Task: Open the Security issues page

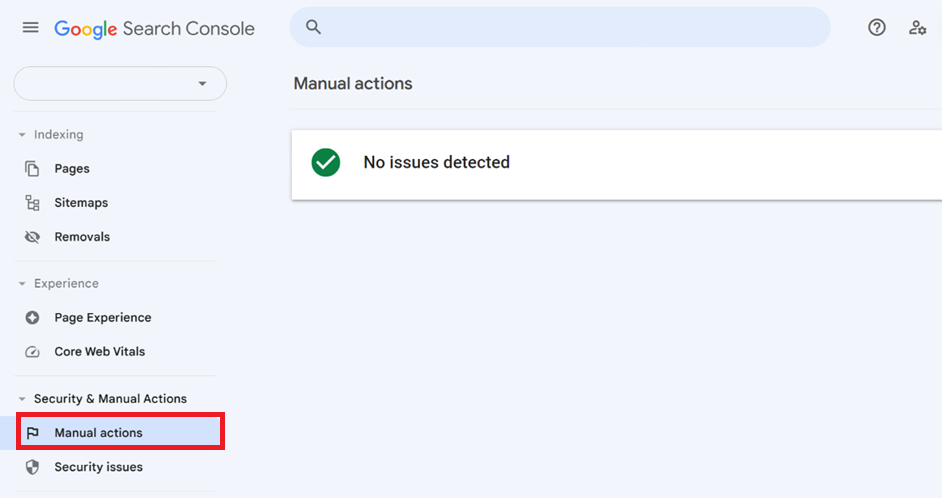Action: coord(98,467)
